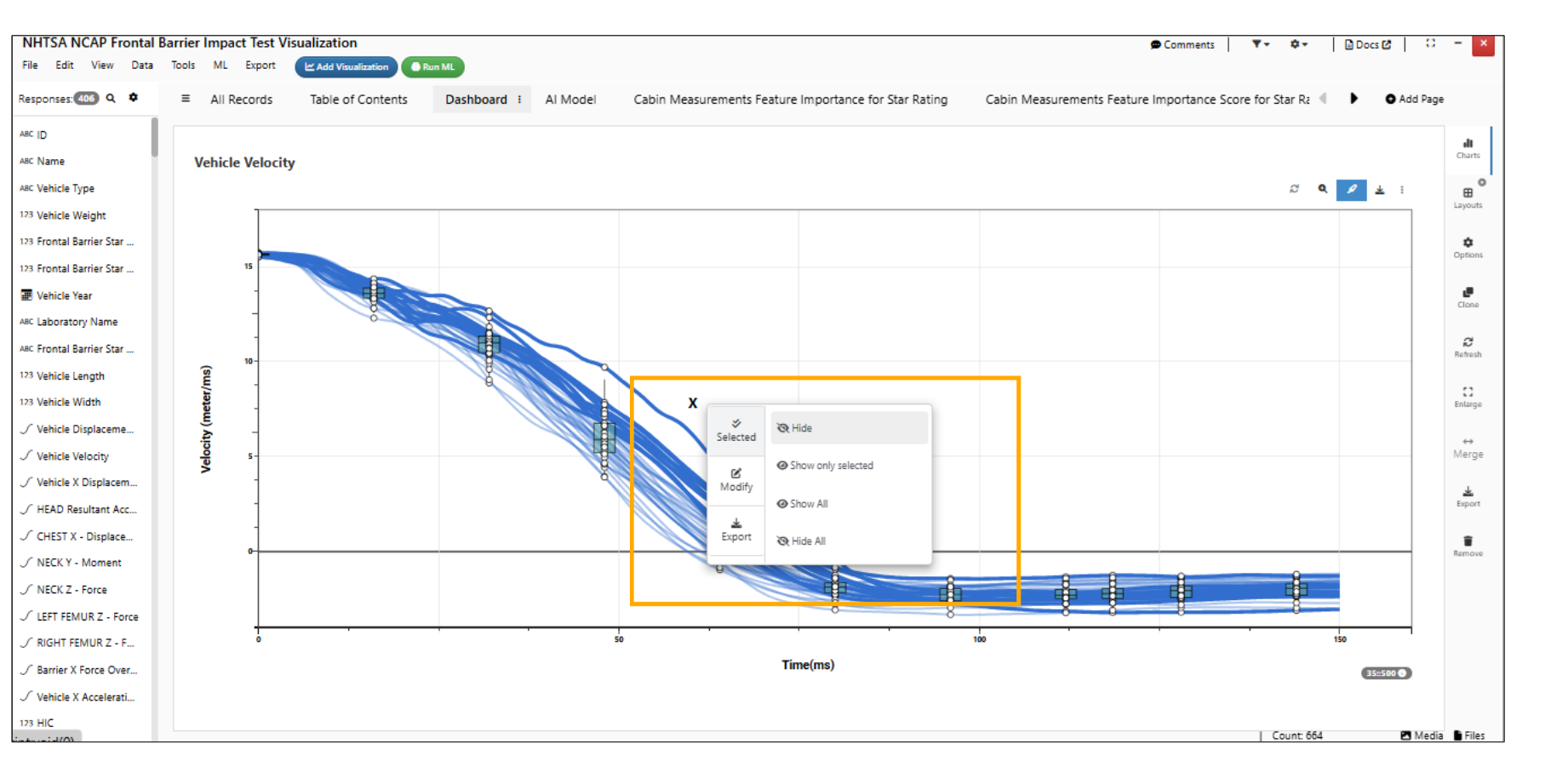Click the Add Visualization button
The width and height of the screenshot is (1568, 761).
click(x=346, y=66)
